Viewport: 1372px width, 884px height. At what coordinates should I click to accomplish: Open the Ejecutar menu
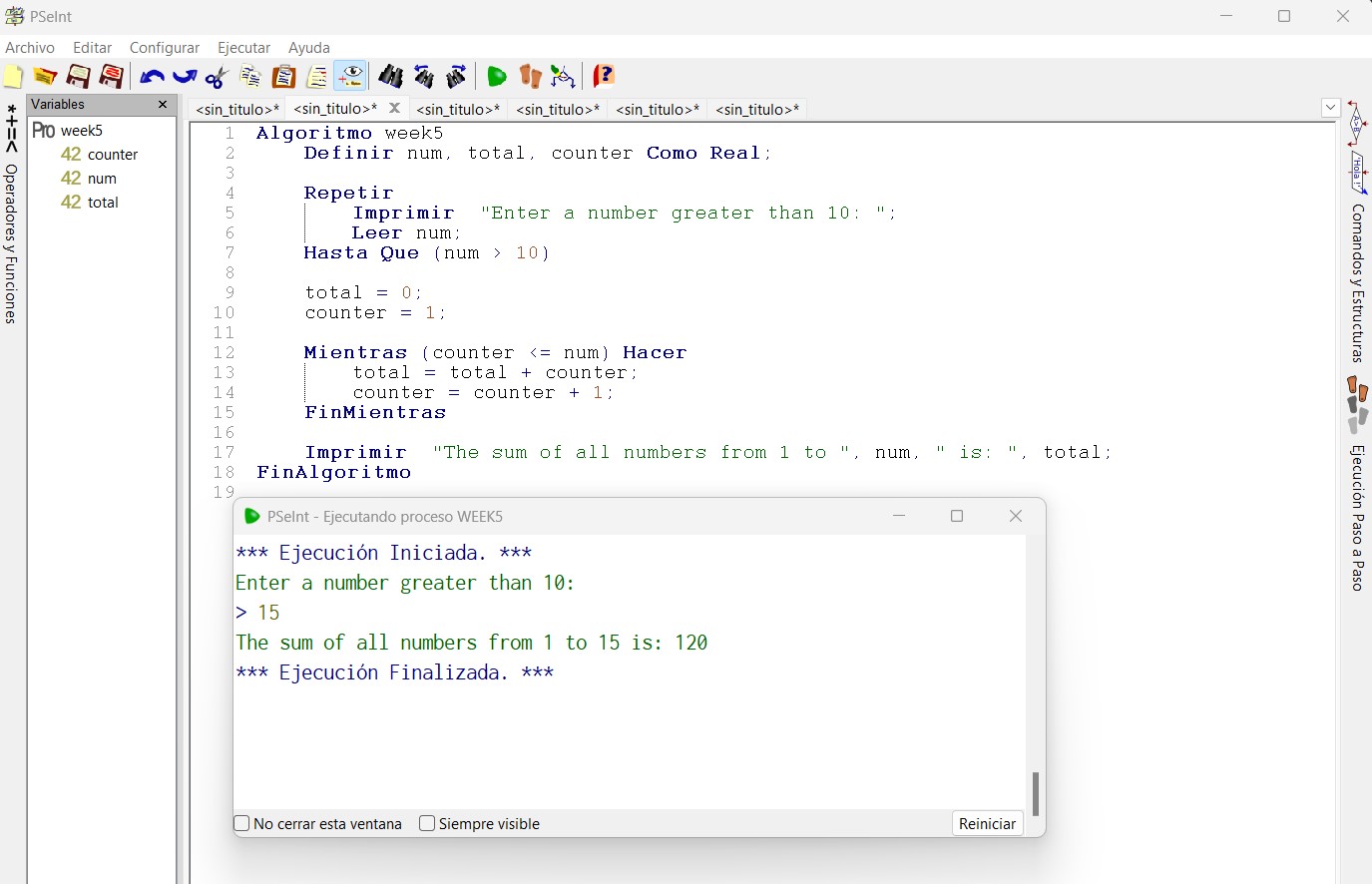pos(244,48)
